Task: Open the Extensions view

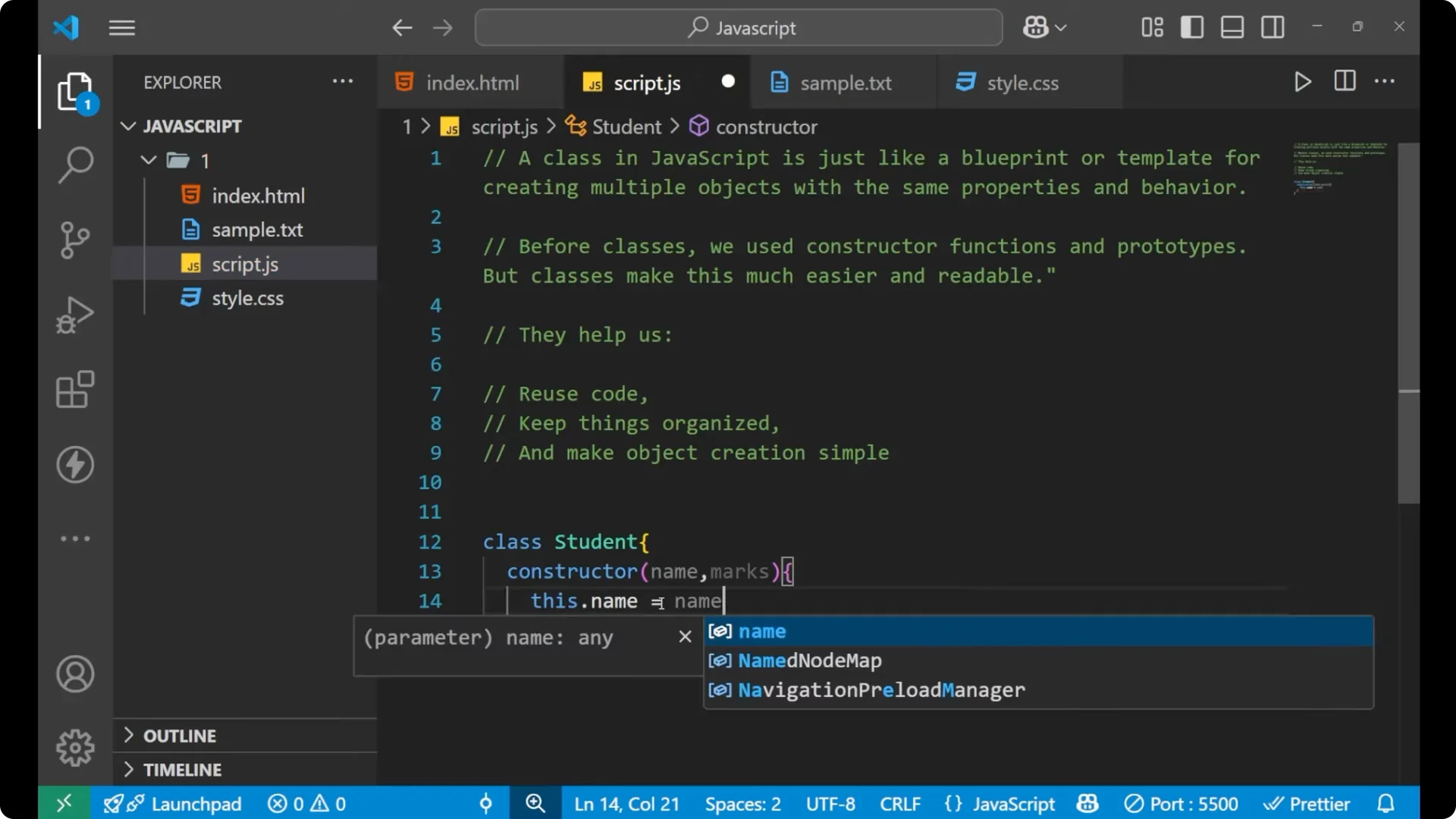Action: pyautogui.click(x=75, y=390)
